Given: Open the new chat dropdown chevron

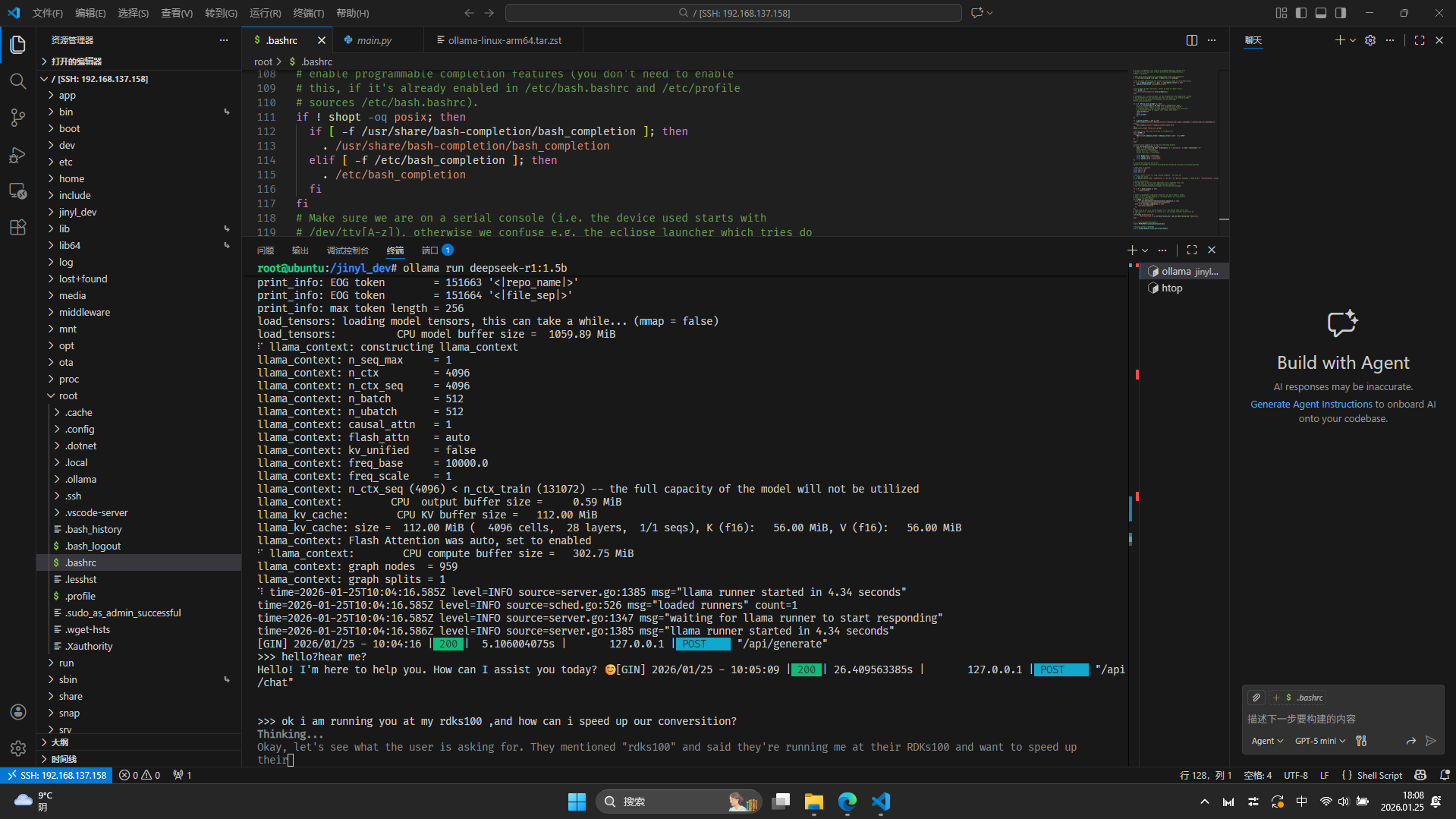Looking at the screenshot, I should click(1353, 40).
